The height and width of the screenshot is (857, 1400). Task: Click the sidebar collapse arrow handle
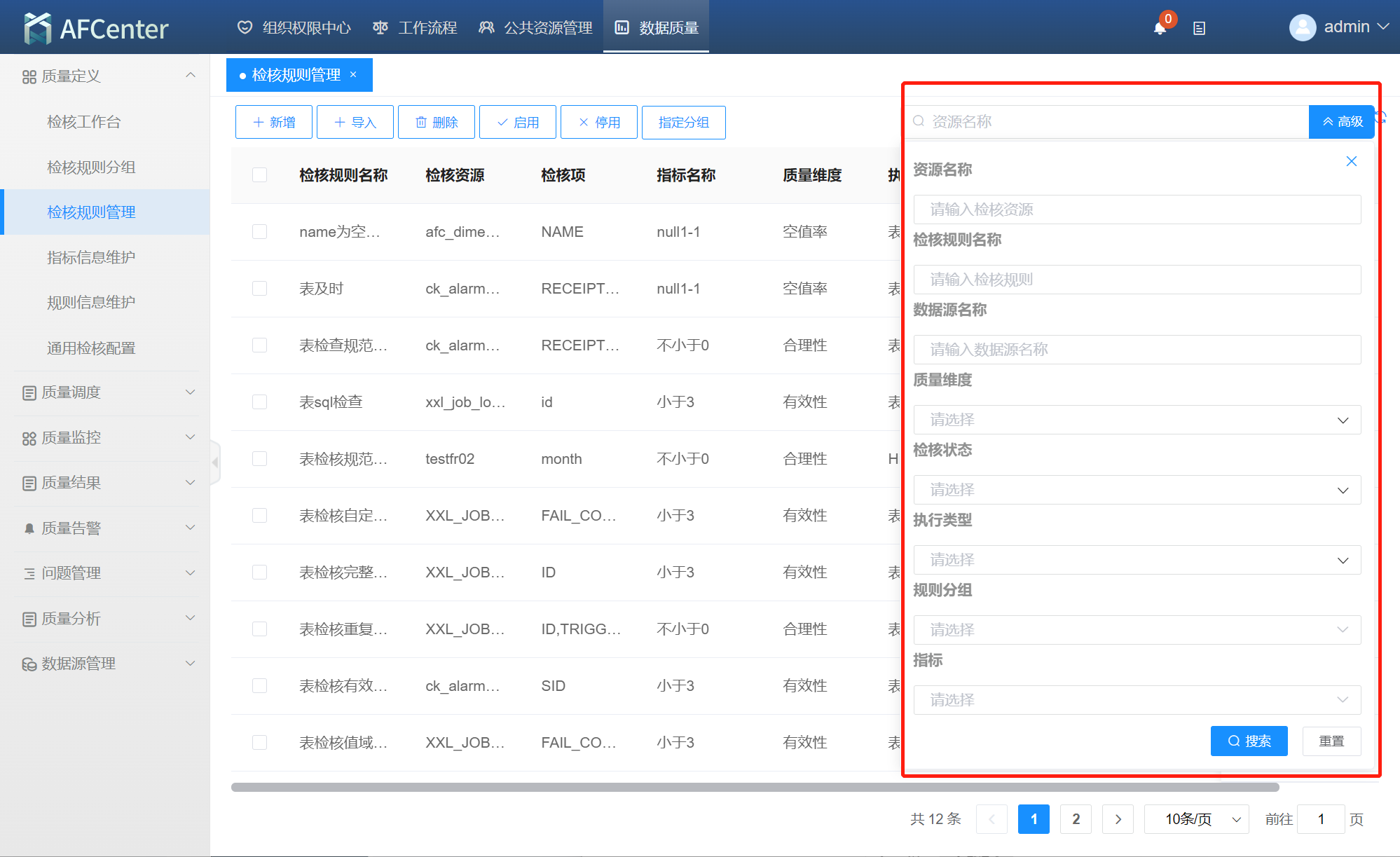(215, 462)
